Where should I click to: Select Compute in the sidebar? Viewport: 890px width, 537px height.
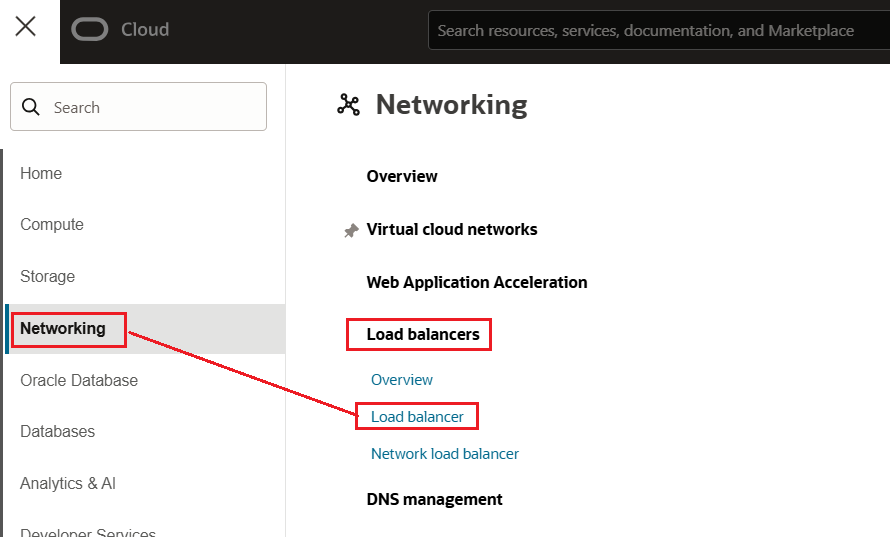[52, 225]
